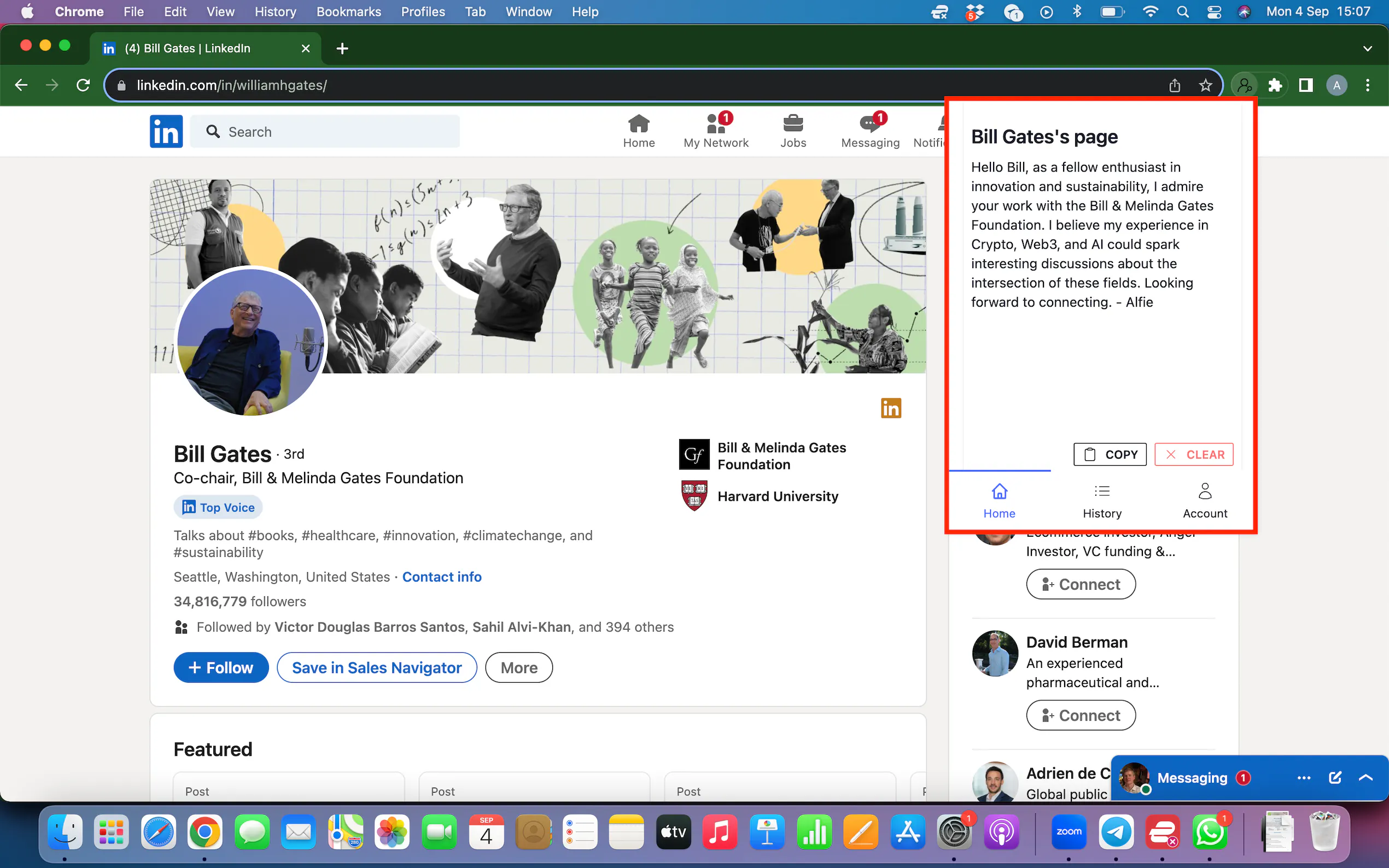Toggle the Chrome side panel
Image resolution: width=1389 pixels, height=868 pixels.
(1305, 85)
